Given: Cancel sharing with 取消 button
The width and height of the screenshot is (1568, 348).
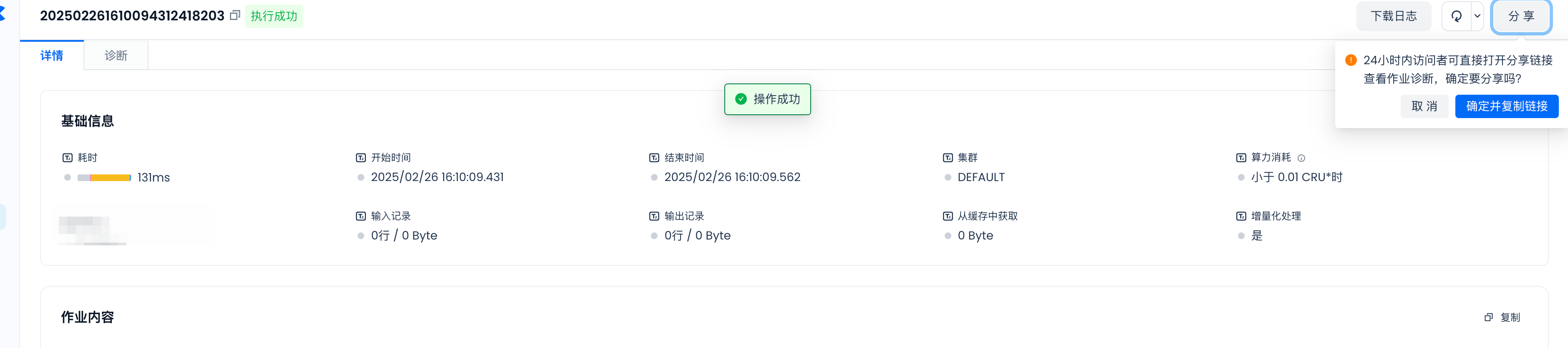Looking at the screenshot, I should tap(1424, 106).
